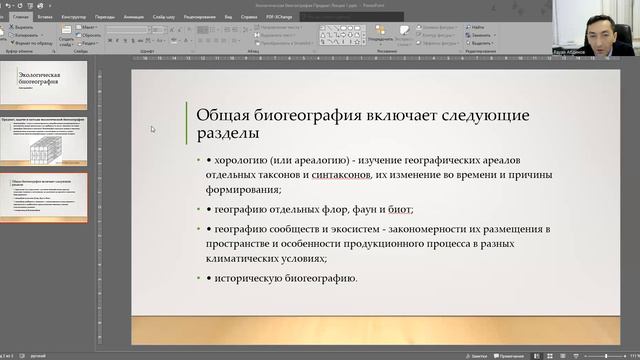The image size is (640, 360).
Task: Switch to Slide Sorter view icon
Action: coord(550,356)
